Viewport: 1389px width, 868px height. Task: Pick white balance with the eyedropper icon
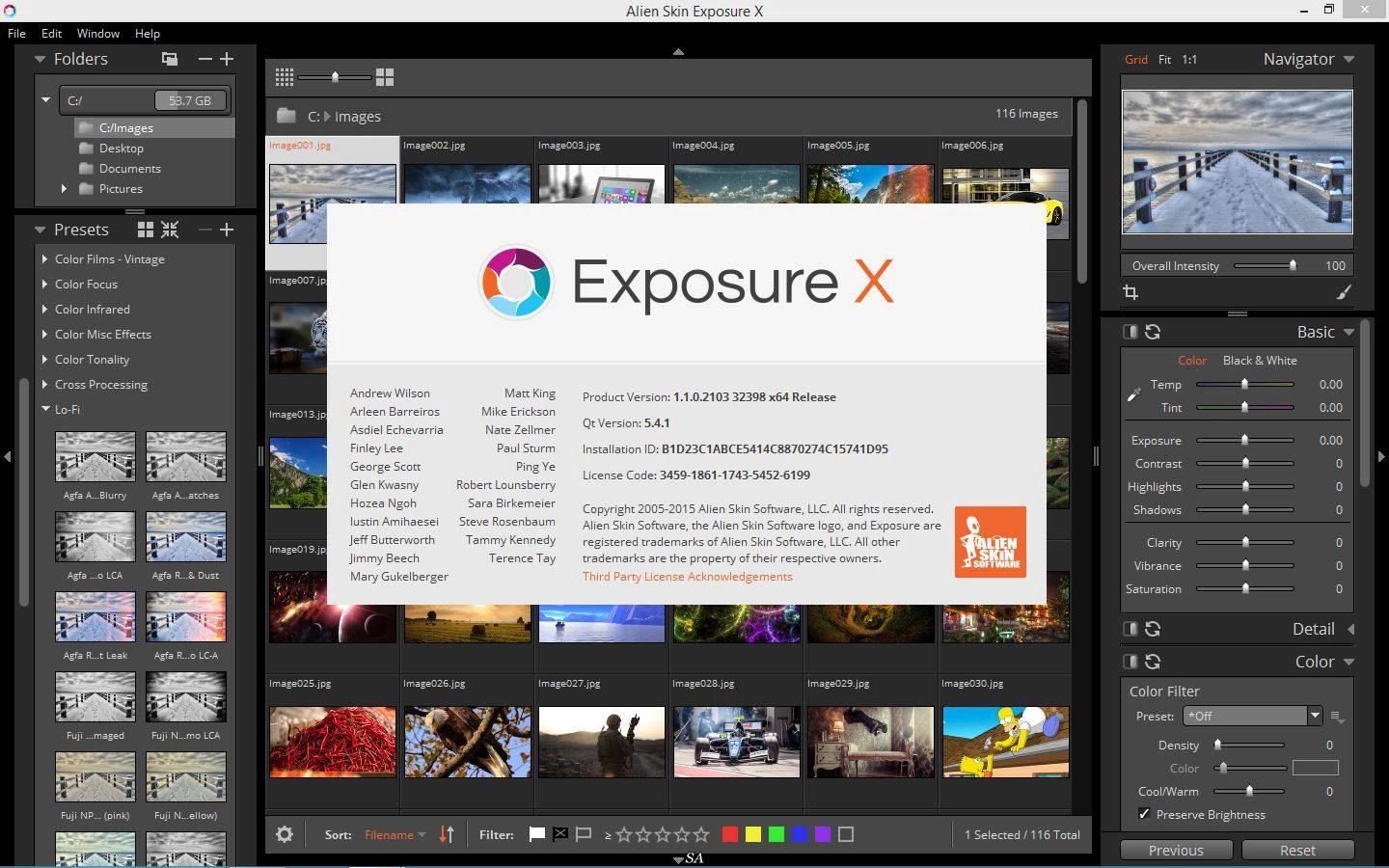click(x=1134, y=394)
